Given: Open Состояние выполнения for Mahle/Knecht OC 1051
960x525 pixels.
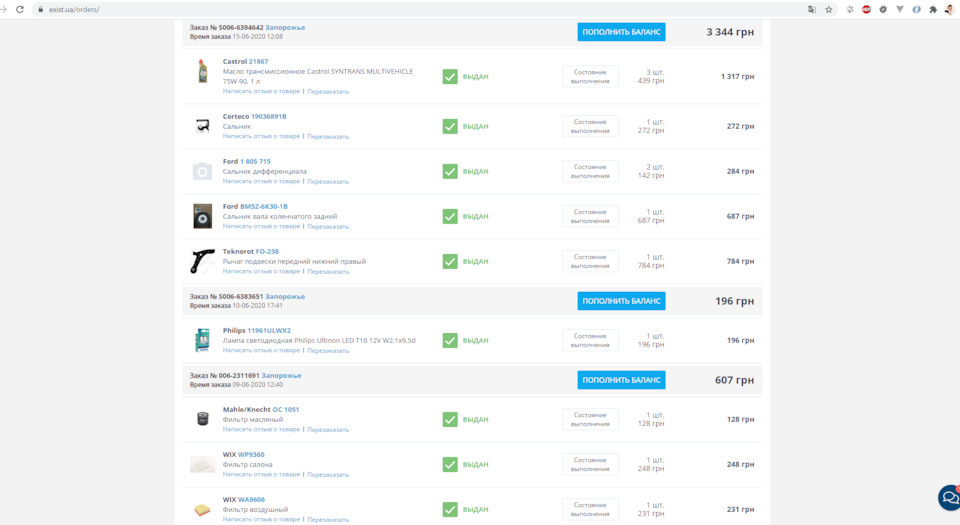Looking at the screenshot, I should [x=590, y=419].
